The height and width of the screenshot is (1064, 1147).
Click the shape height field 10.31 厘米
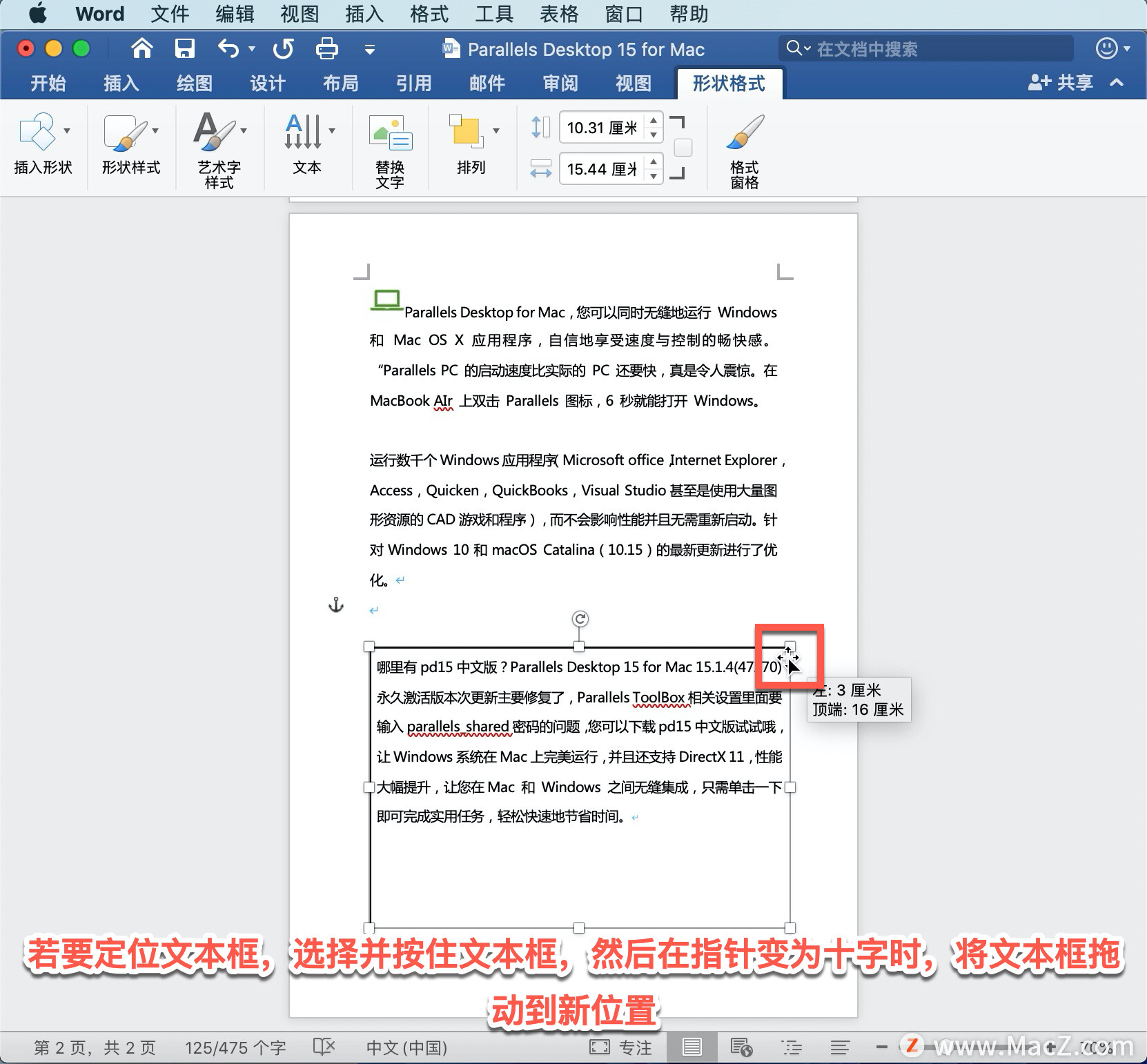pyautogui.click(x=602, y=128)
